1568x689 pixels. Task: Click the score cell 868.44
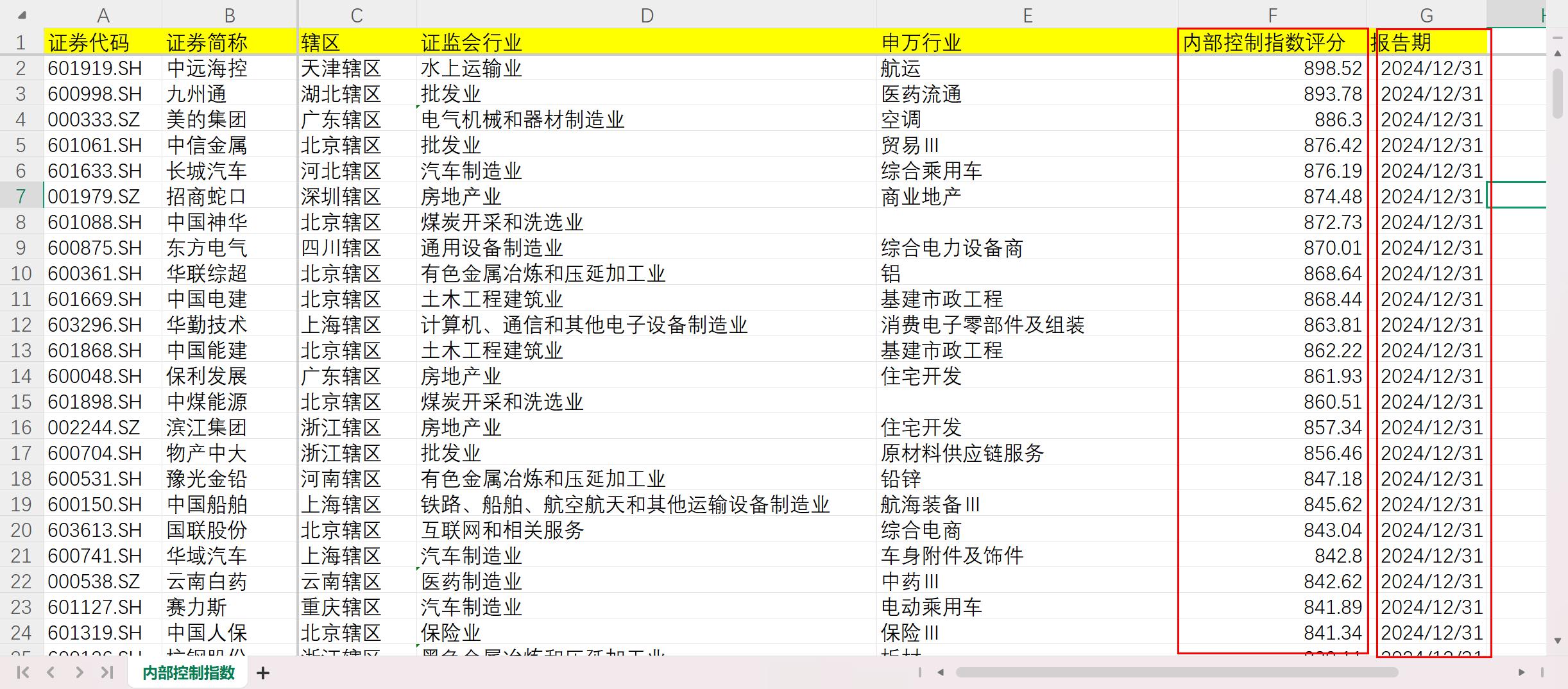[1272, 299]
